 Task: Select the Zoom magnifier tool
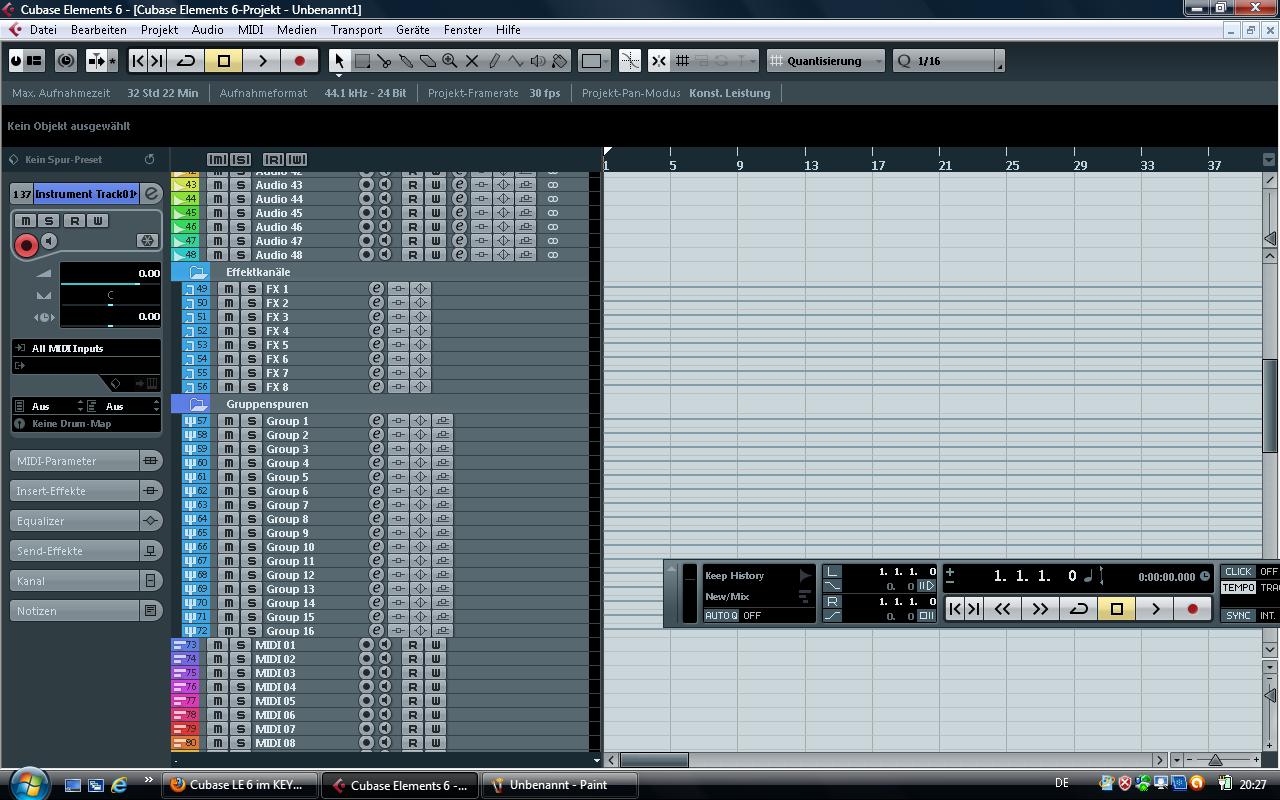450,61
